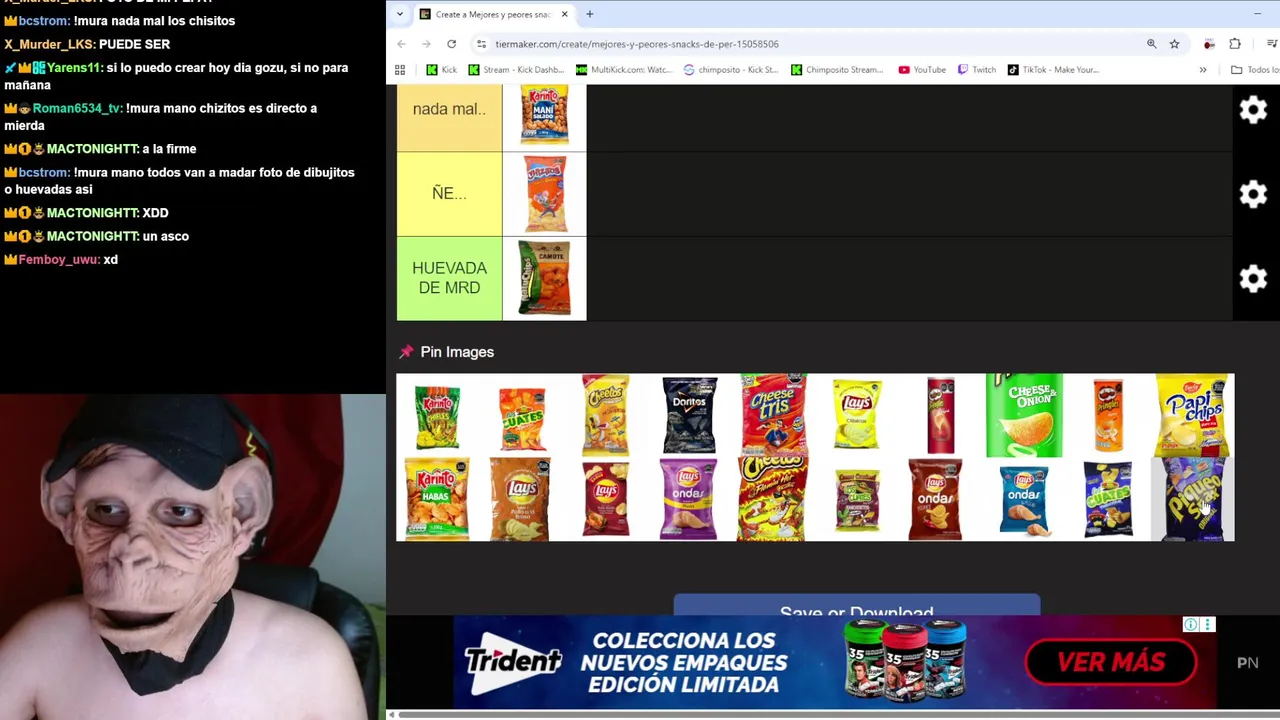Click username Femboy_uwu in chat
Screen dimensions: 1280x720
click(58, 260)
